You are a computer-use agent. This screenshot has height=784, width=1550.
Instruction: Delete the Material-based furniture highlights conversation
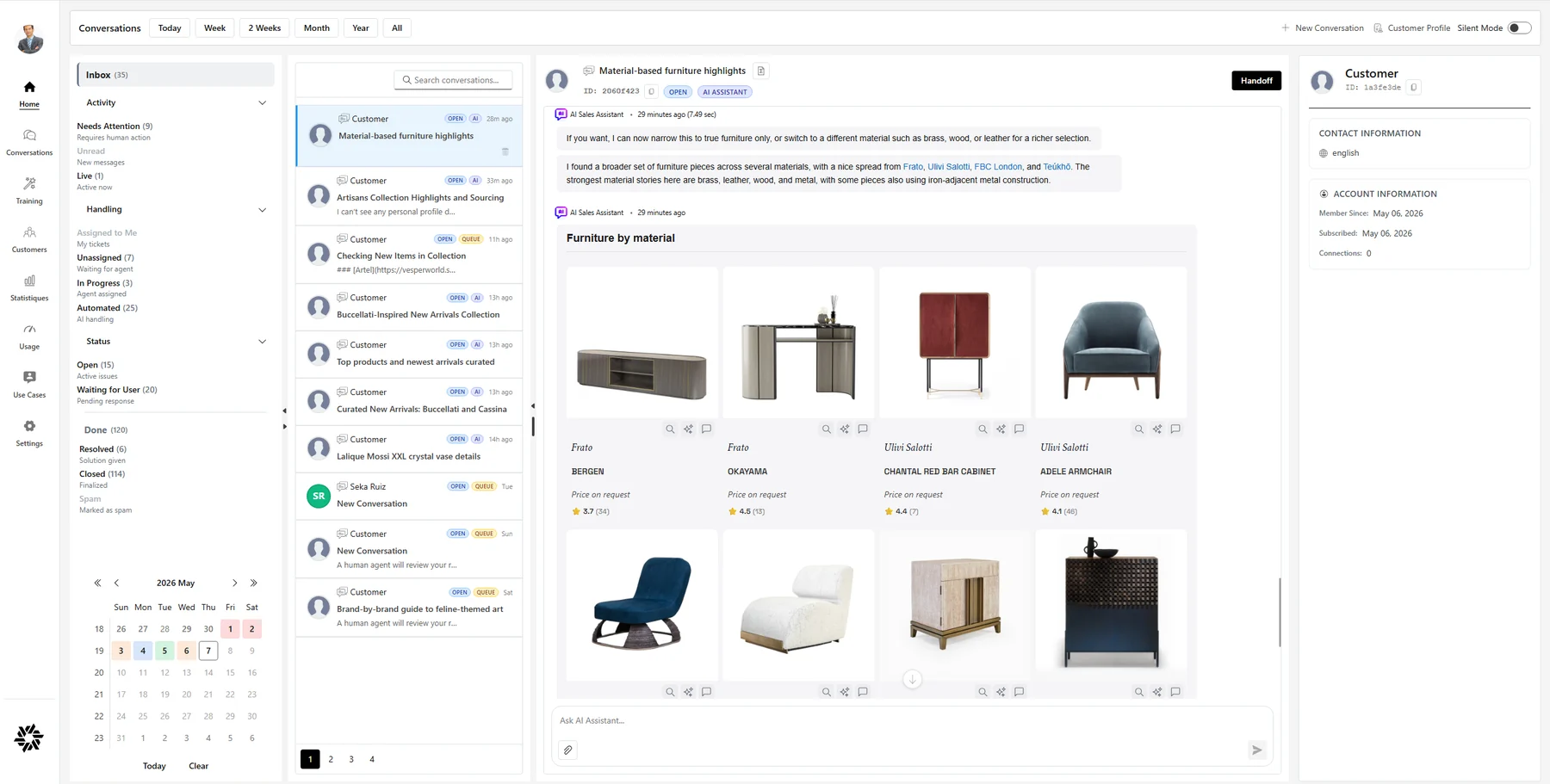coord(505,151)
